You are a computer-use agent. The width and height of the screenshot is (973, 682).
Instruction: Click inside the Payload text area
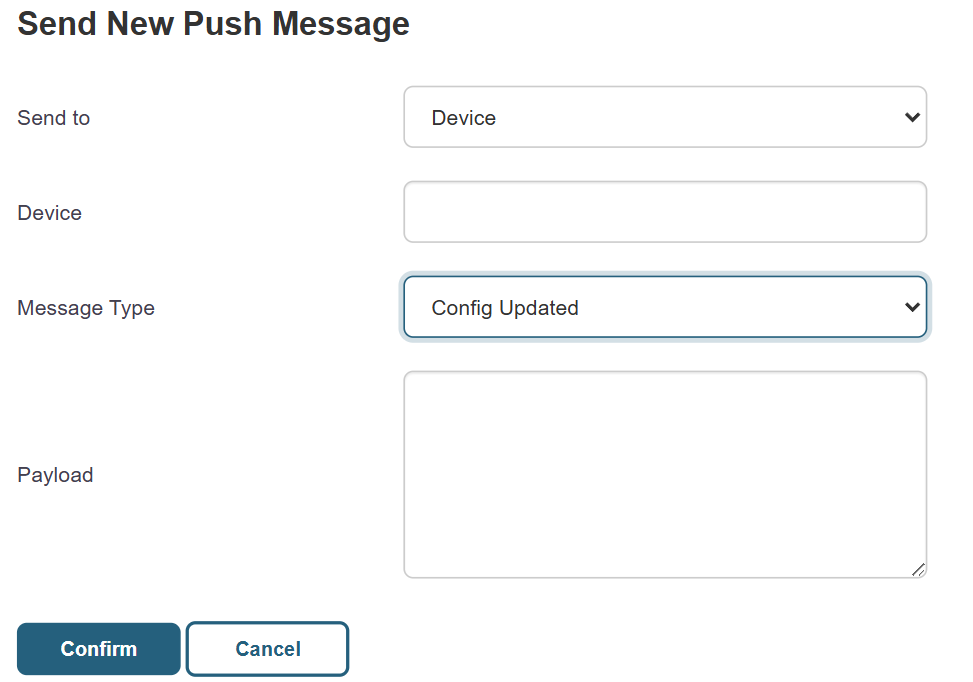click(665, 475)
